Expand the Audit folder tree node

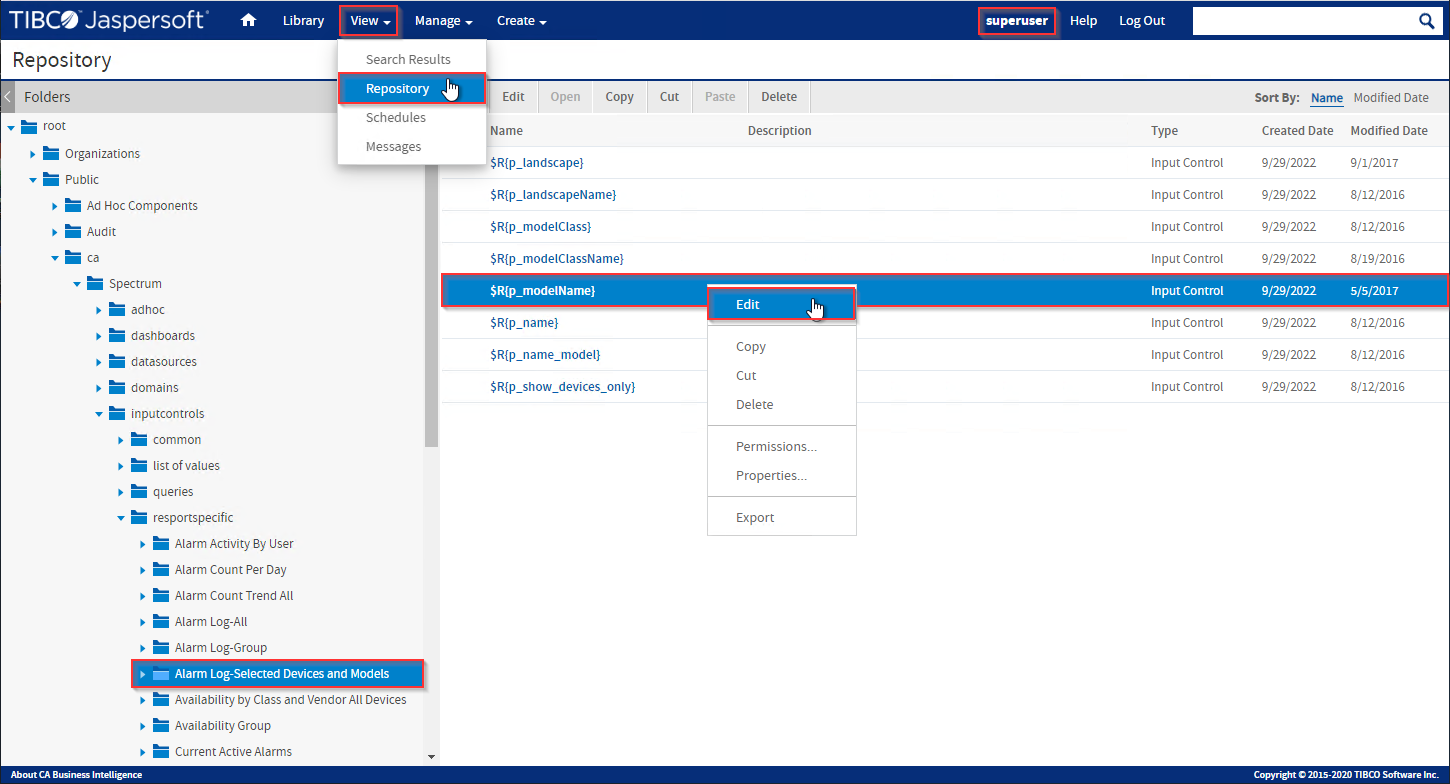click(55, 232)
